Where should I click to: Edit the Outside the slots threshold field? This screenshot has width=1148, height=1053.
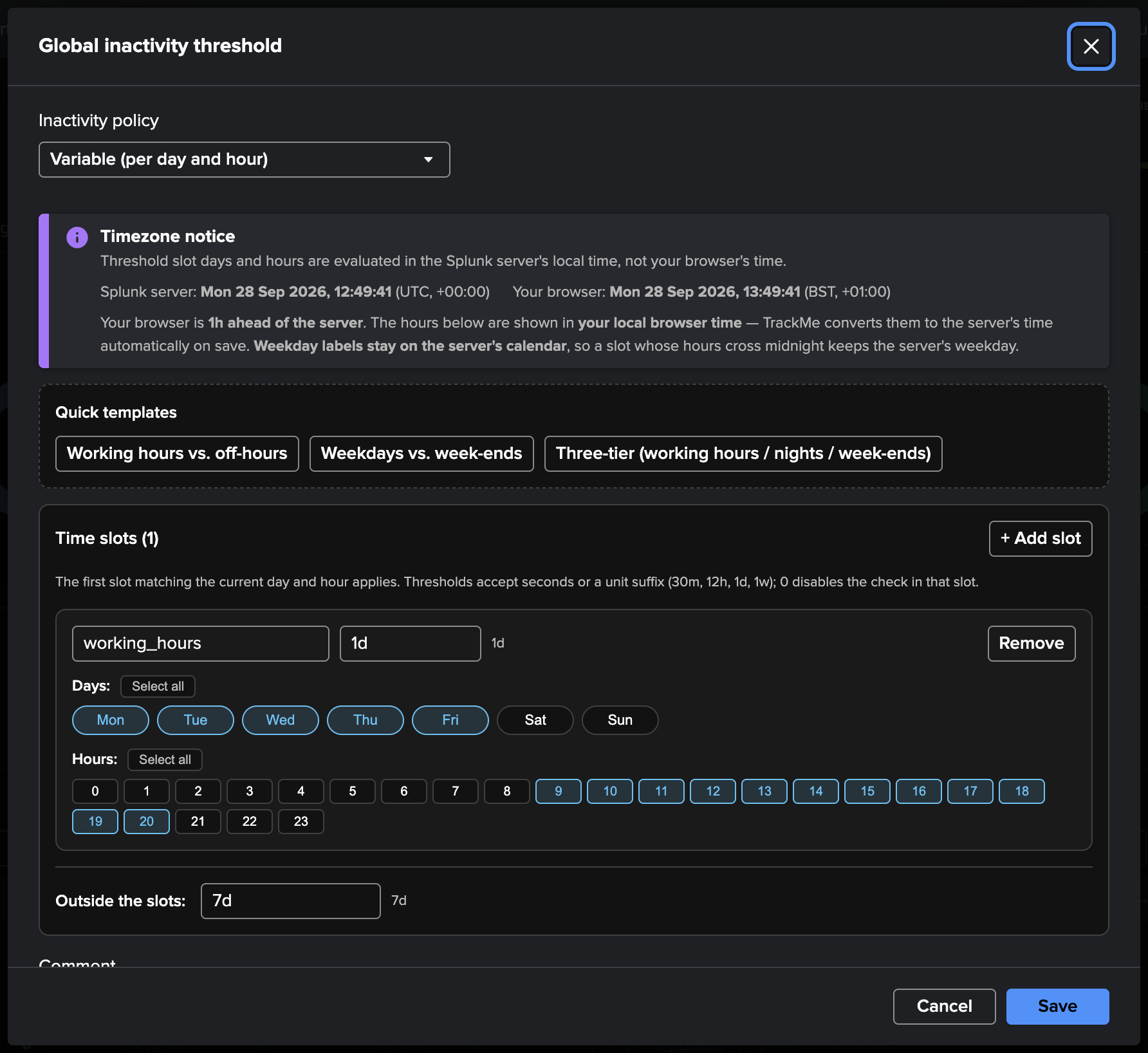tap(291, 901)
